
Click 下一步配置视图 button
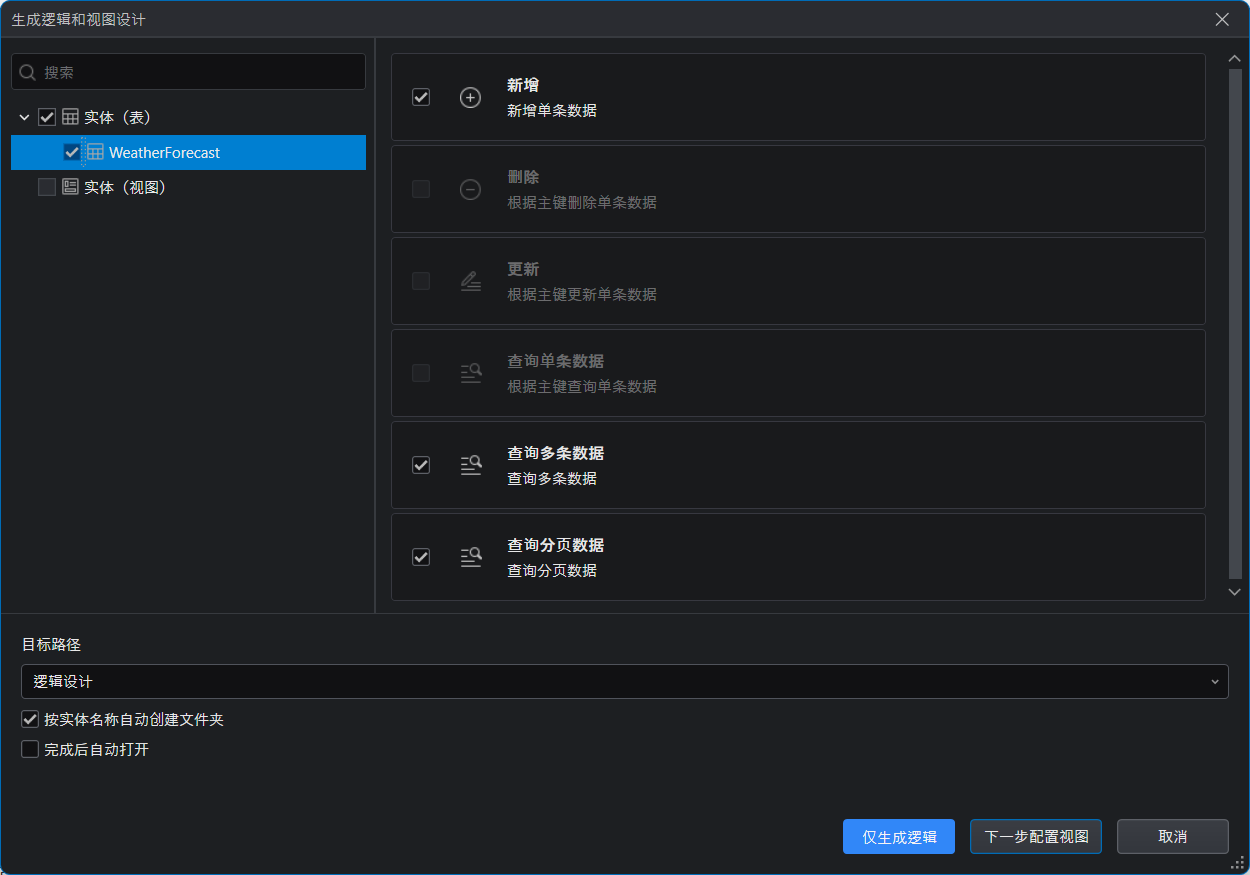pyautogui.click(x=1035, y=837)
